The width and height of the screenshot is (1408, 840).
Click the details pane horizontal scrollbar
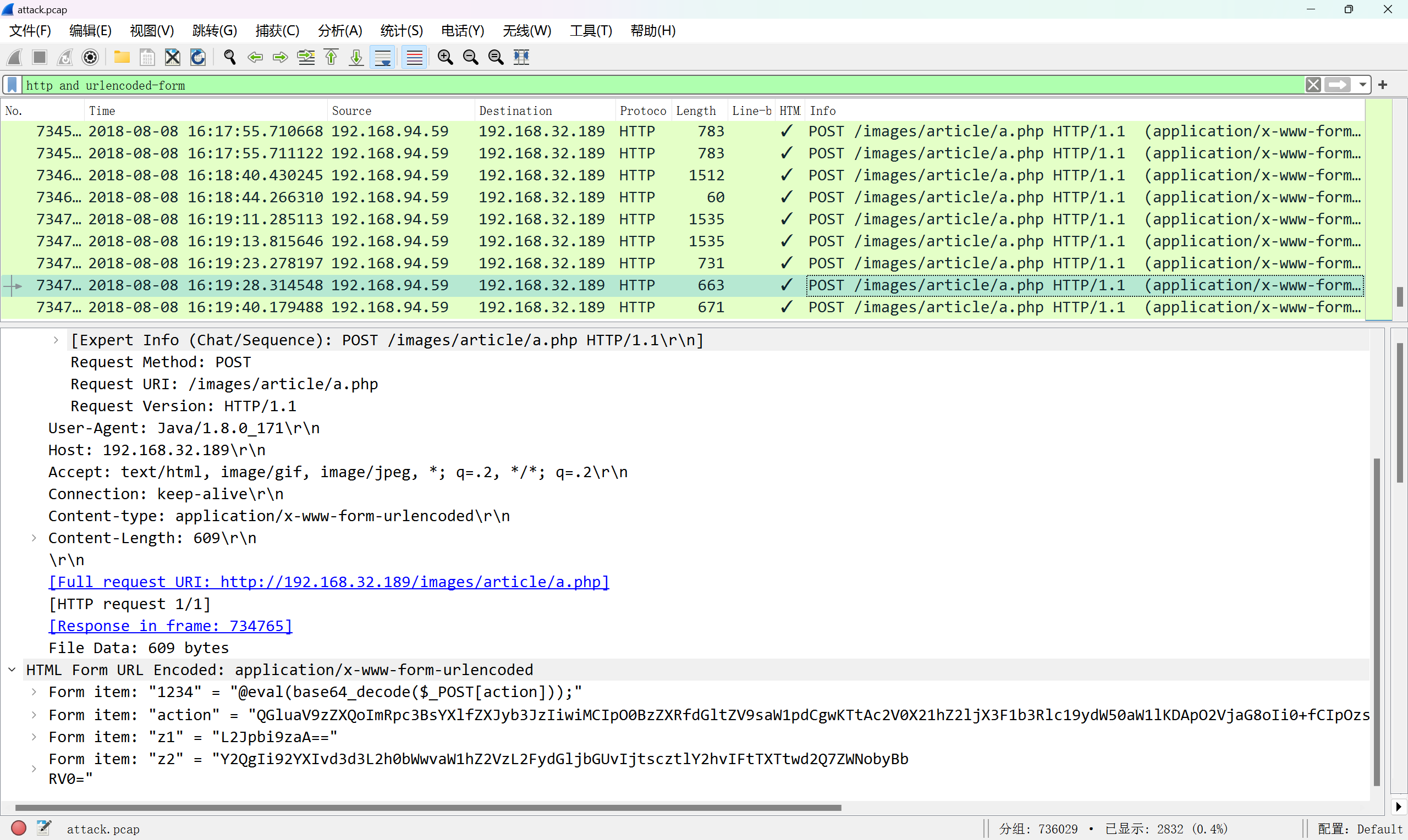(427, 807)
